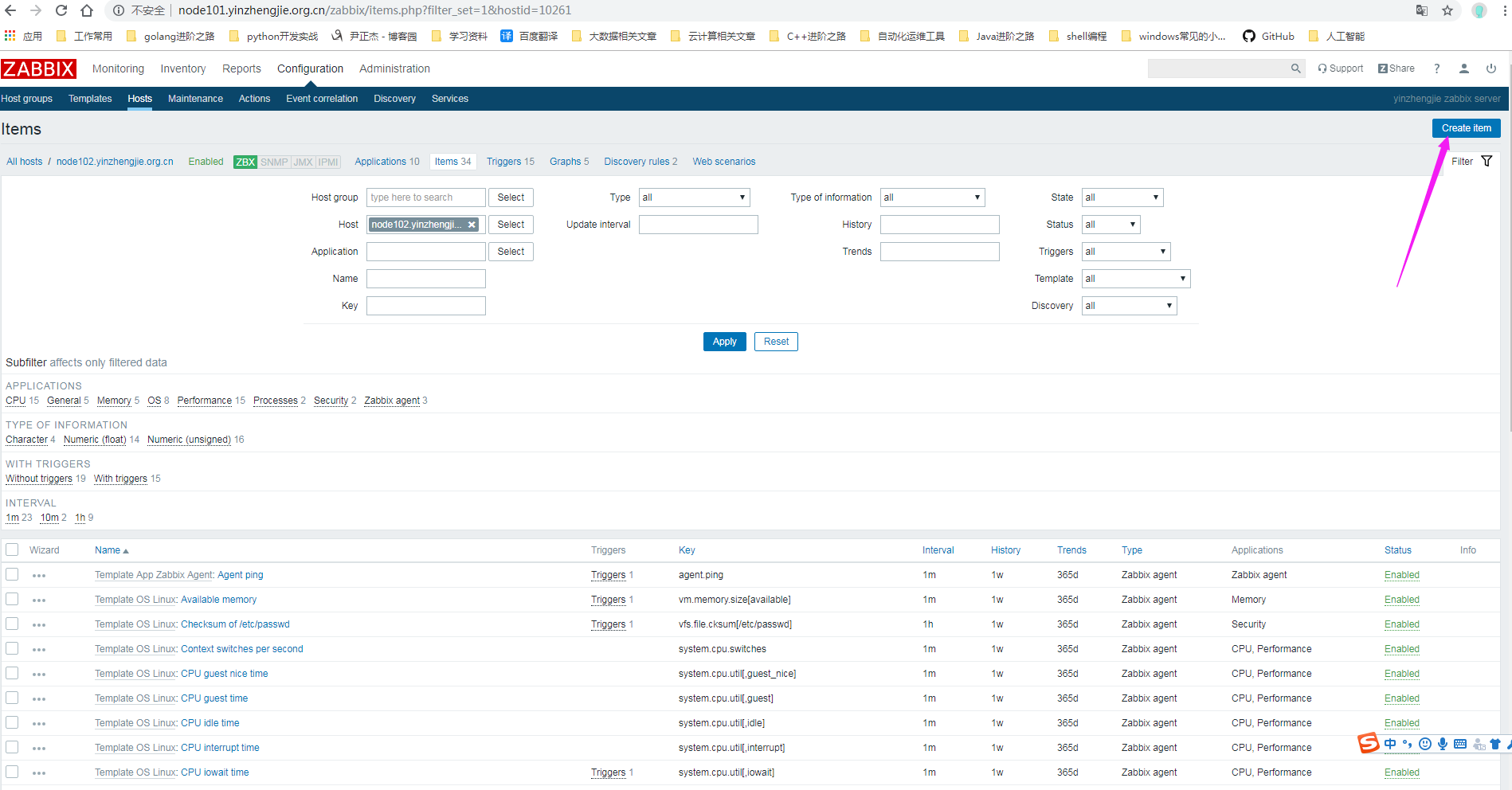This screenshot has height=790, width=1512.
Task: Toggle the Filter funnel icon
Action: point(1487,161)
